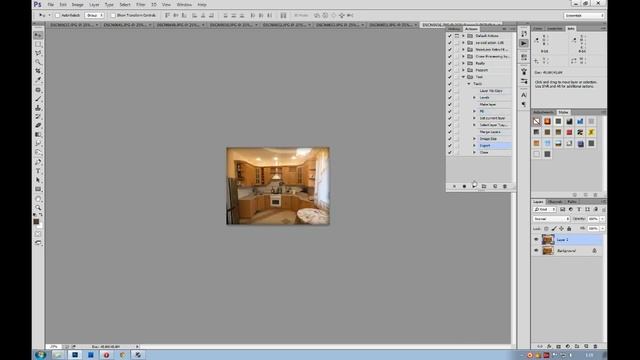Image resolution: width=640 pixels, height=360 pixels.
Task: Select the Rectangular Marquee tool
Action: (38, 44)
